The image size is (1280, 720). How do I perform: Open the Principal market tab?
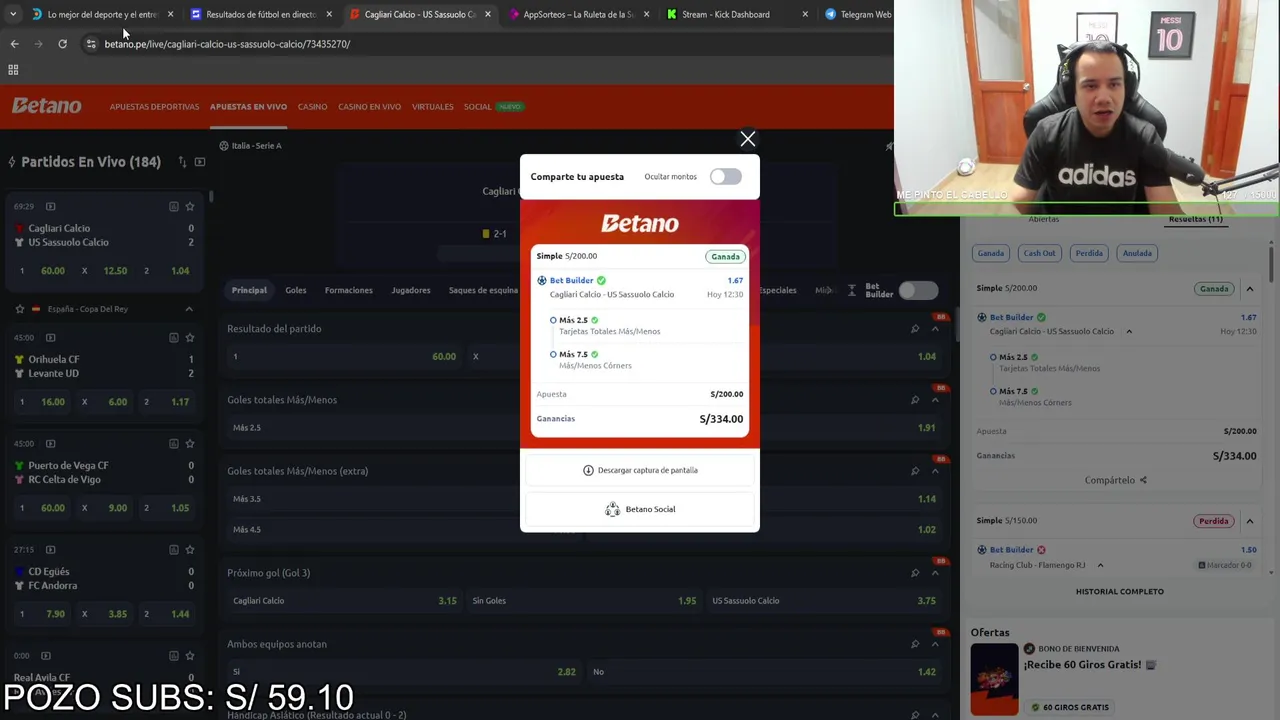[x=249, y=290]
